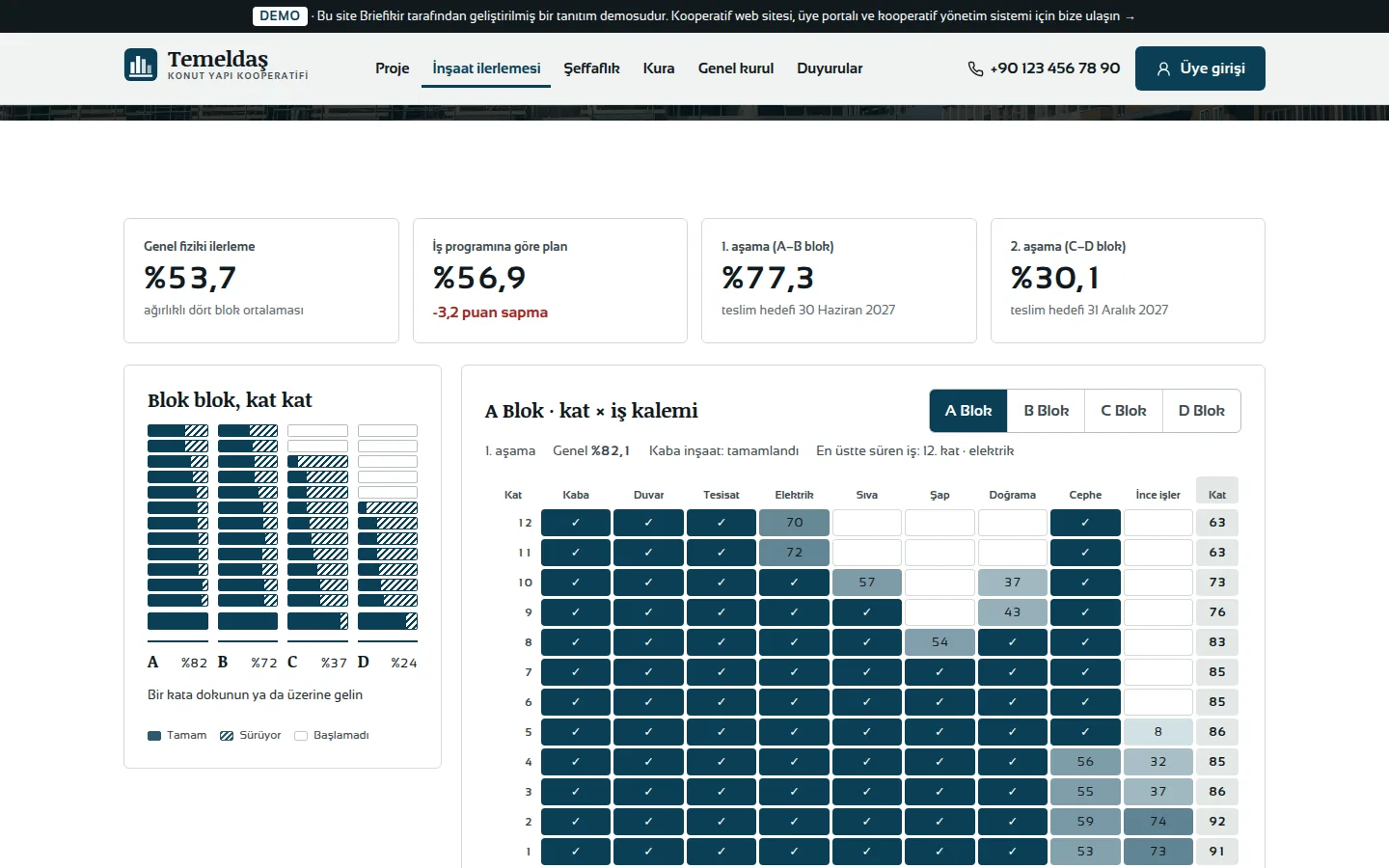
Task: Click the İnce işler cell showing 74
Action: [x=1158, y=822]
